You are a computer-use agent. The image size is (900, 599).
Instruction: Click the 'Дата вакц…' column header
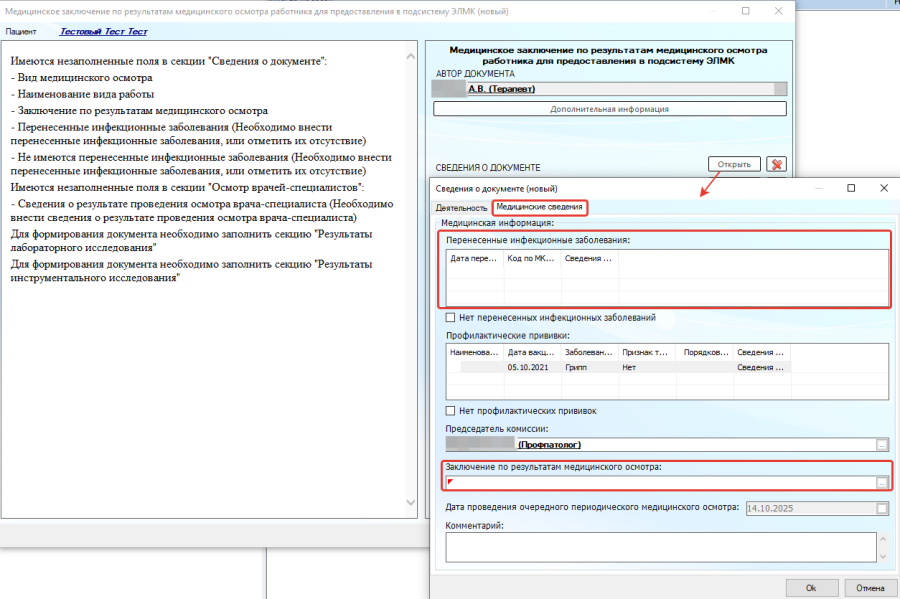pos(532,352)
